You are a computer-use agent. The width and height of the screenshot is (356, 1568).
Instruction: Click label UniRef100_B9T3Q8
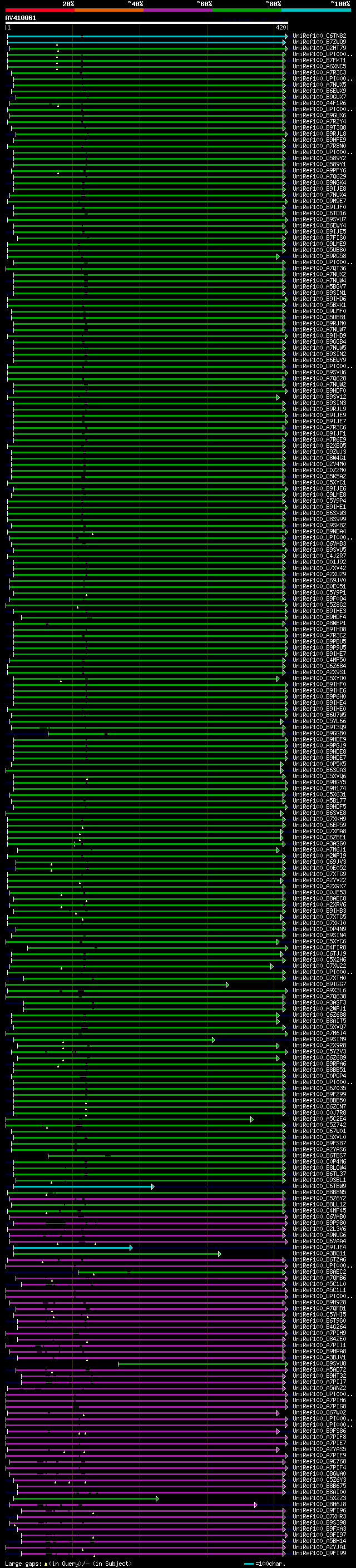[319, 128]
